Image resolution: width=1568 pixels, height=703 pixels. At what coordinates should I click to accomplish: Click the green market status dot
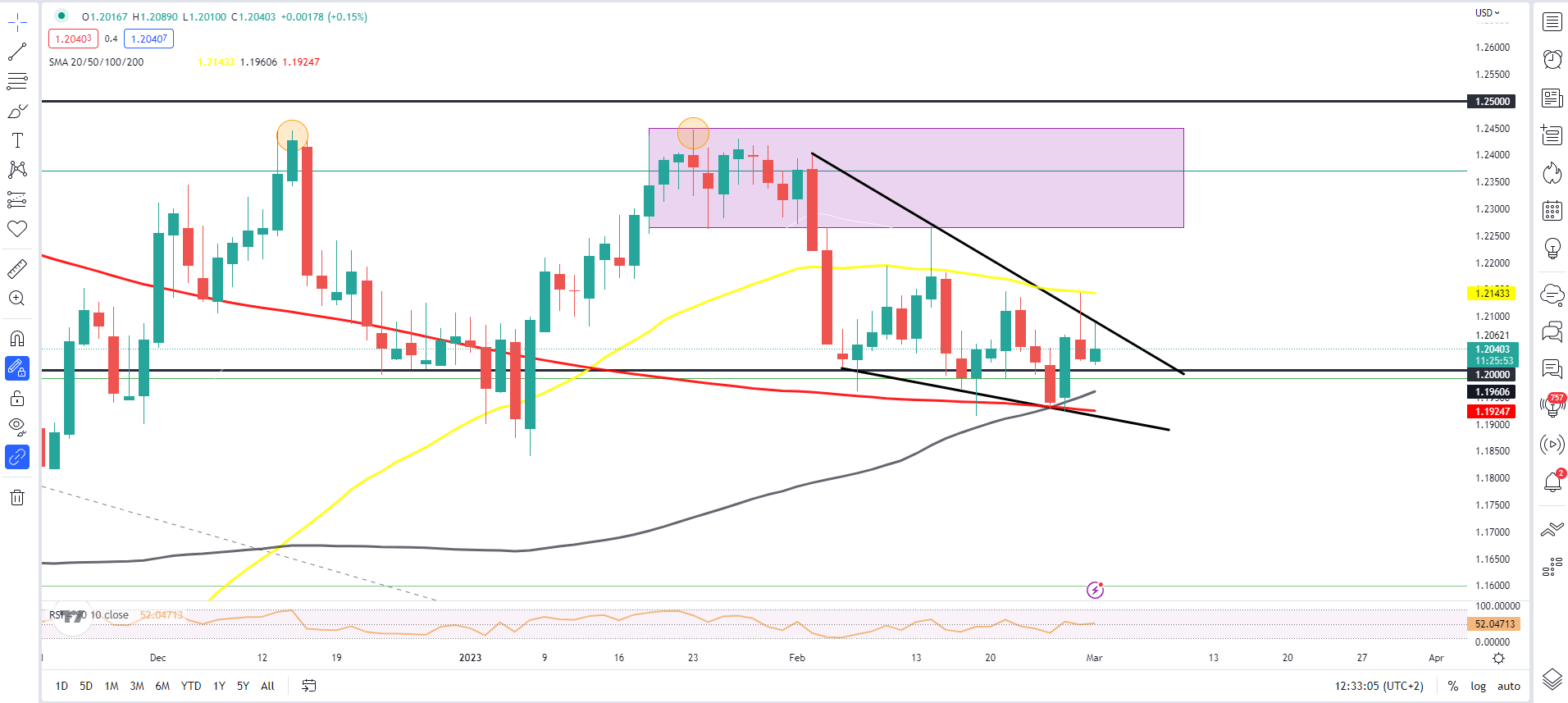click(61, 16)
